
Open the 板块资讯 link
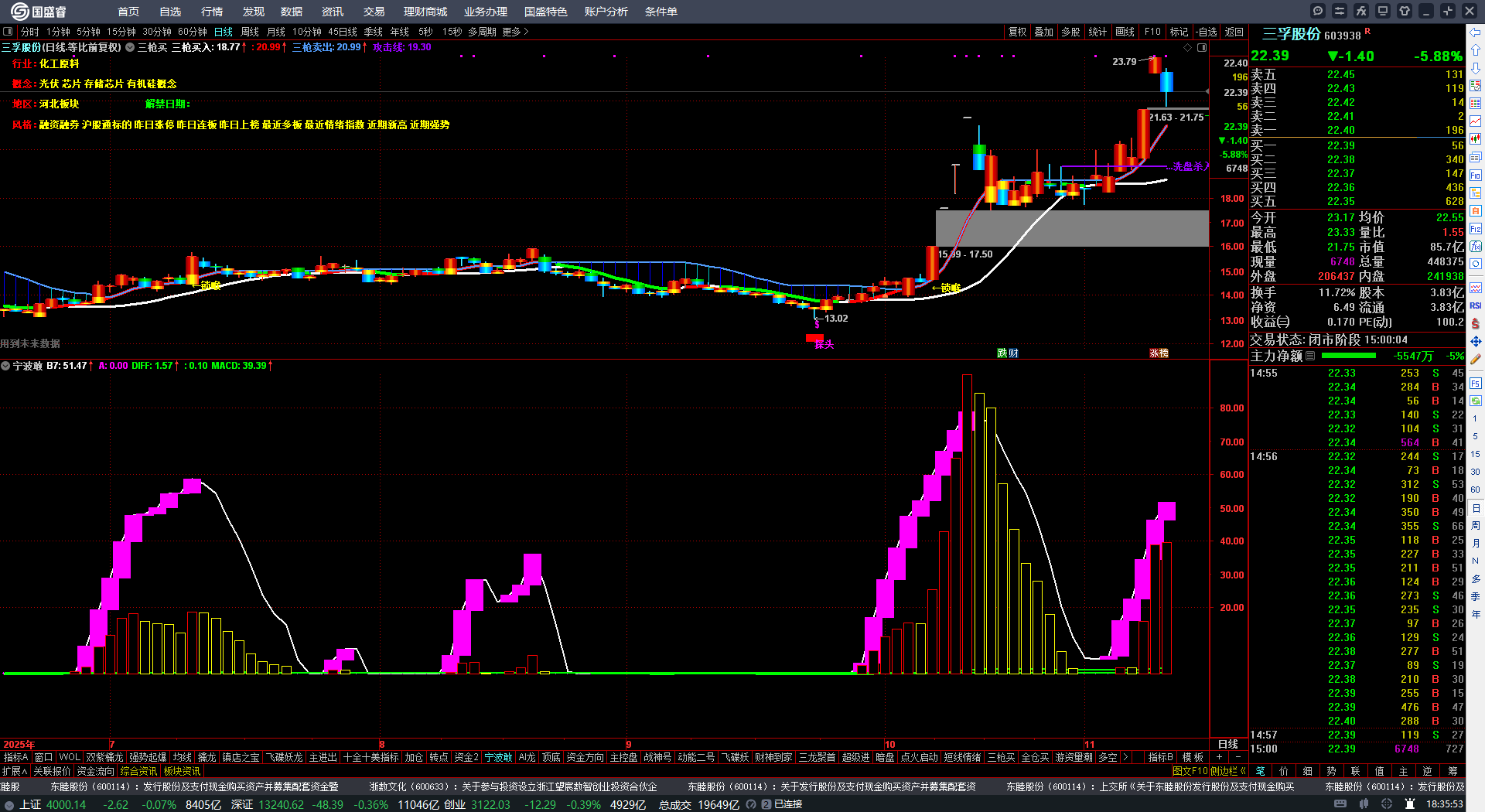(x=182, y=771)
